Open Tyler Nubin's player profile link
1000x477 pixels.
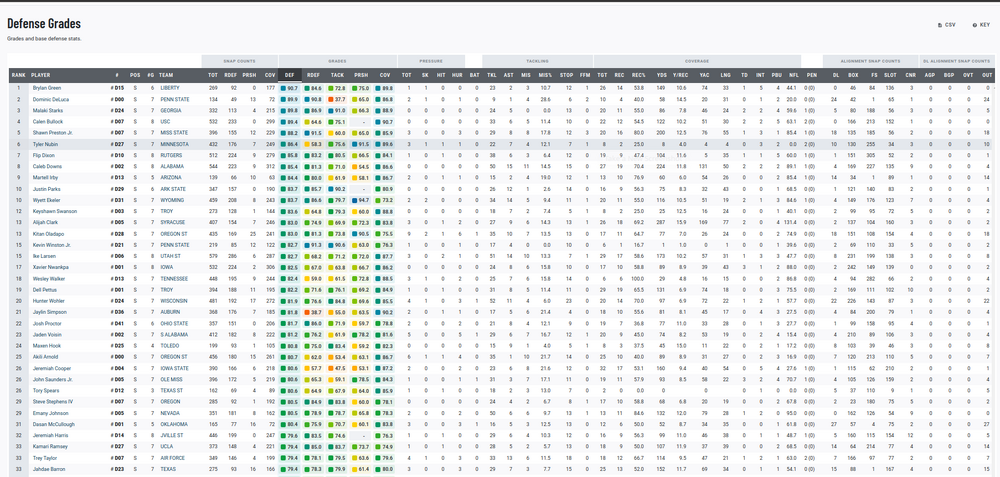[45, 144]
